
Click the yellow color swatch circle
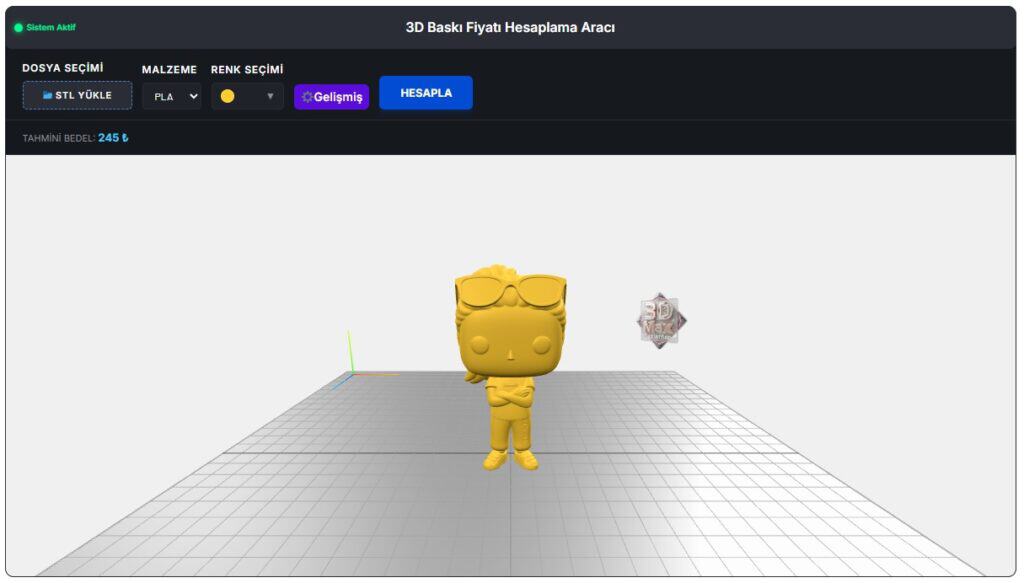pos(227,96)
